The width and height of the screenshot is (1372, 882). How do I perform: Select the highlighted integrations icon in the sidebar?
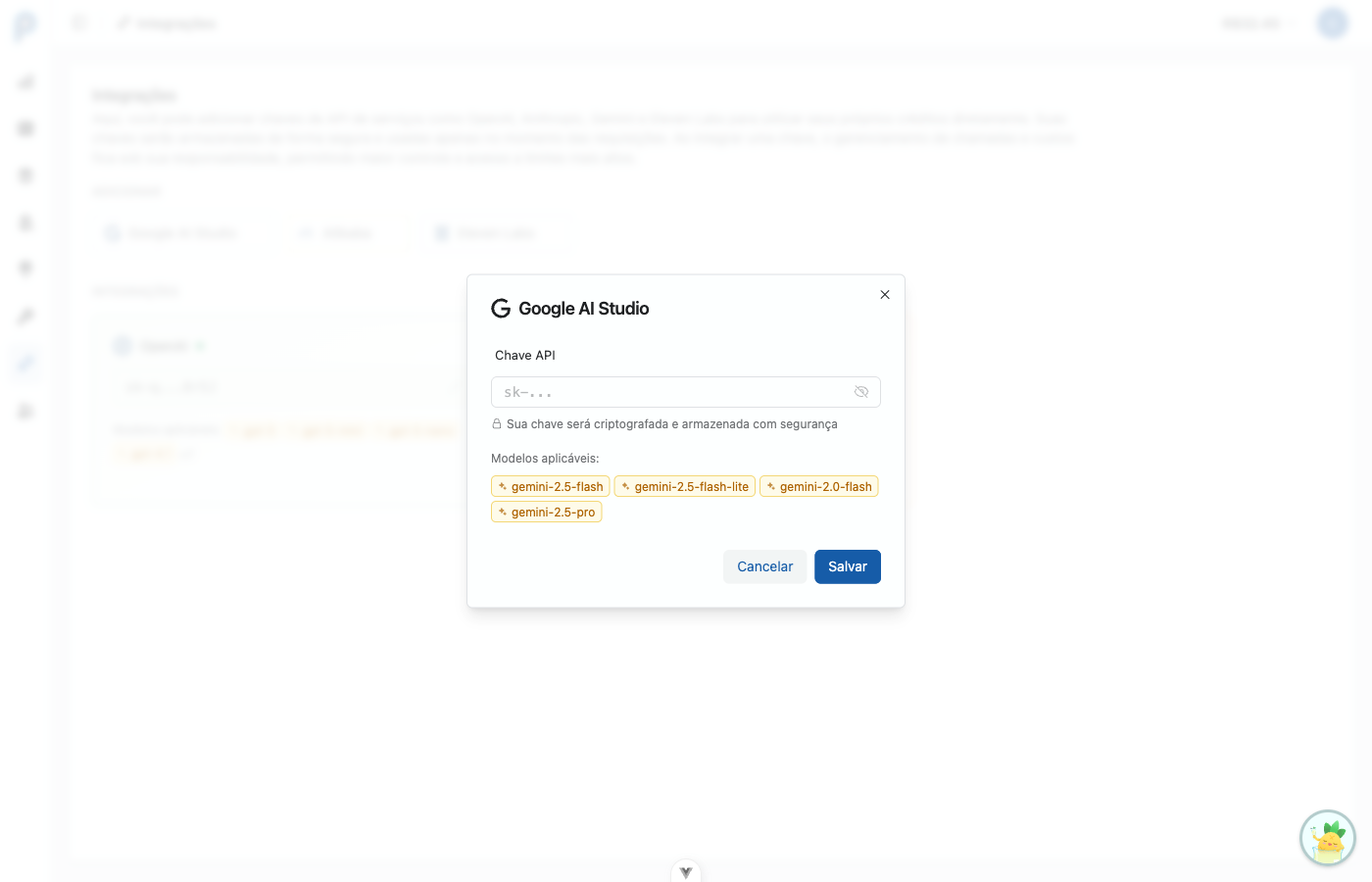[24, 363]
